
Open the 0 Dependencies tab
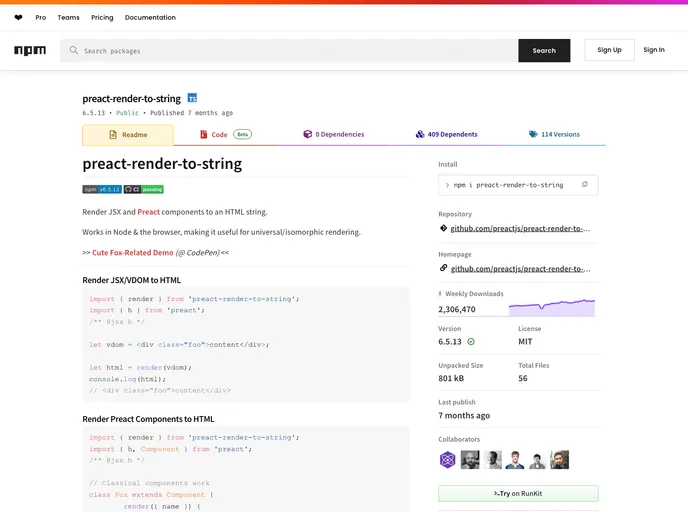pyautogui.click(x=333, y=134)
